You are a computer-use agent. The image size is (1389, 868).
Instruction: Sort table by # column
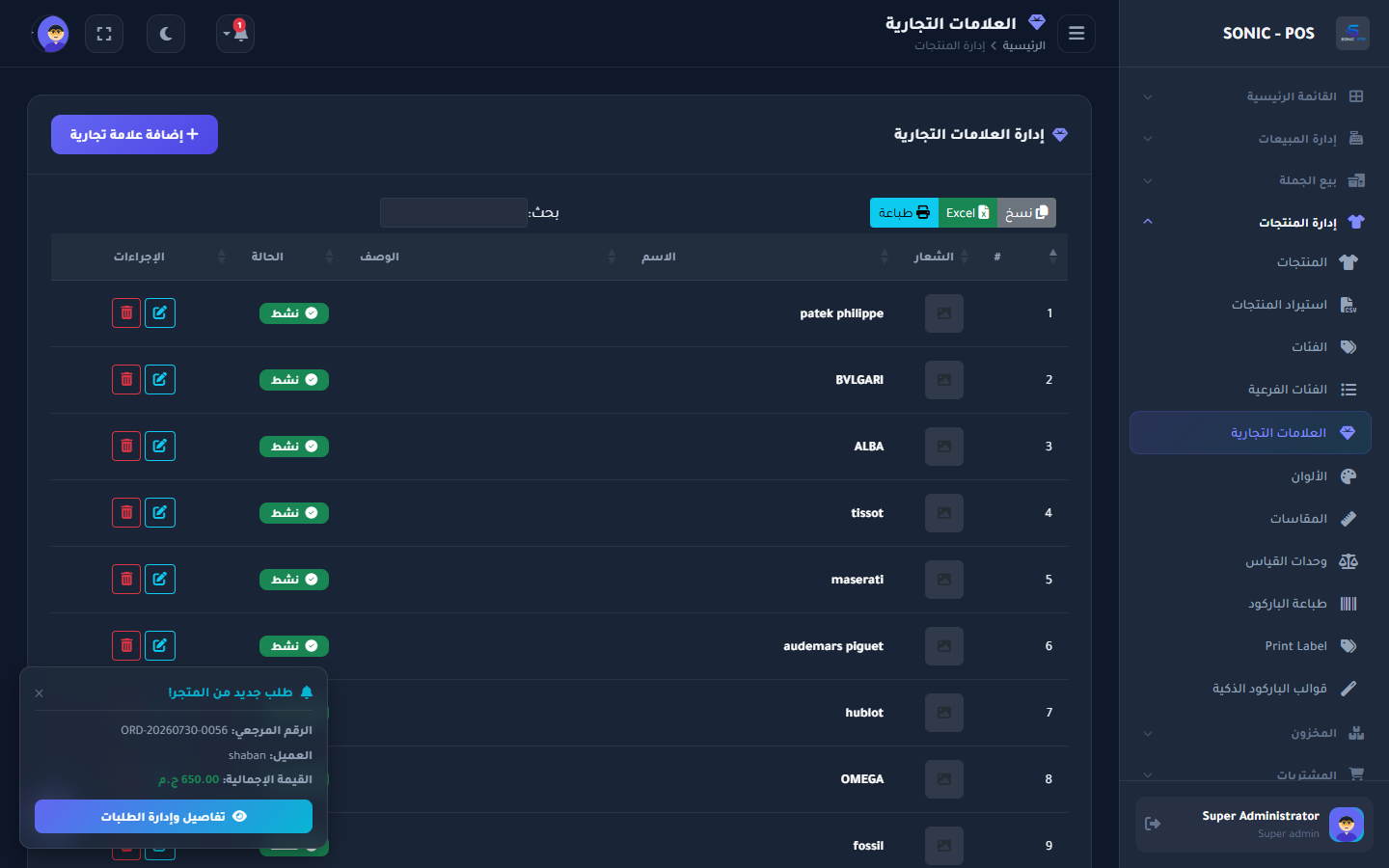1025,257
